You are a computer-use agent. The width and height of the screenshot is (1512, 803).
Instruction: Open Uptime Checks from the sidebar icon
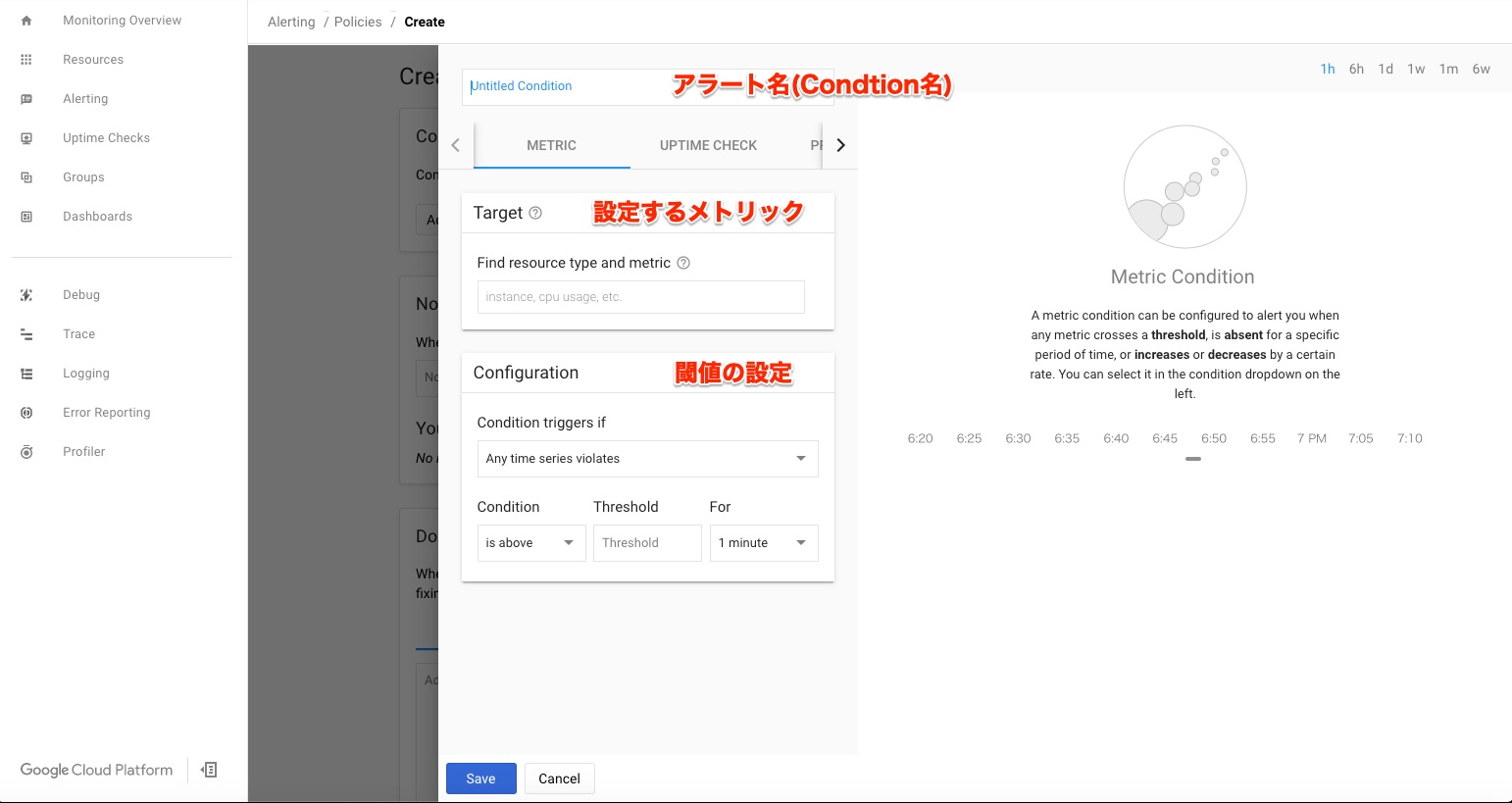[26, 137]
